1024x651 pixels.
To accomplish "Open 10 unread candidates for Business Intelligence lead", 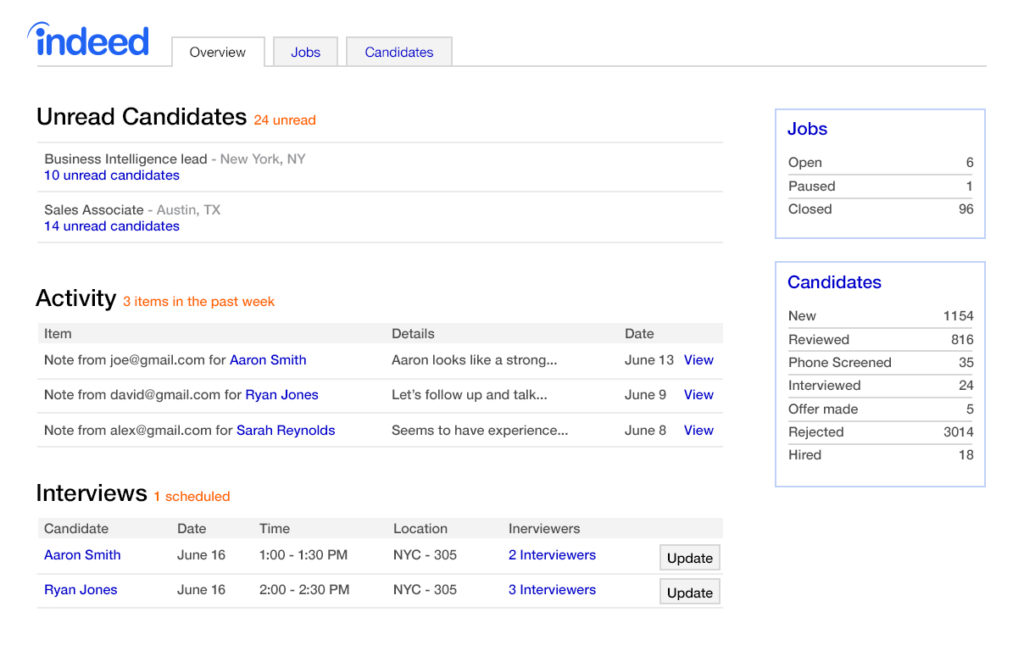I will pyautogui.click(x=111, y=175).
